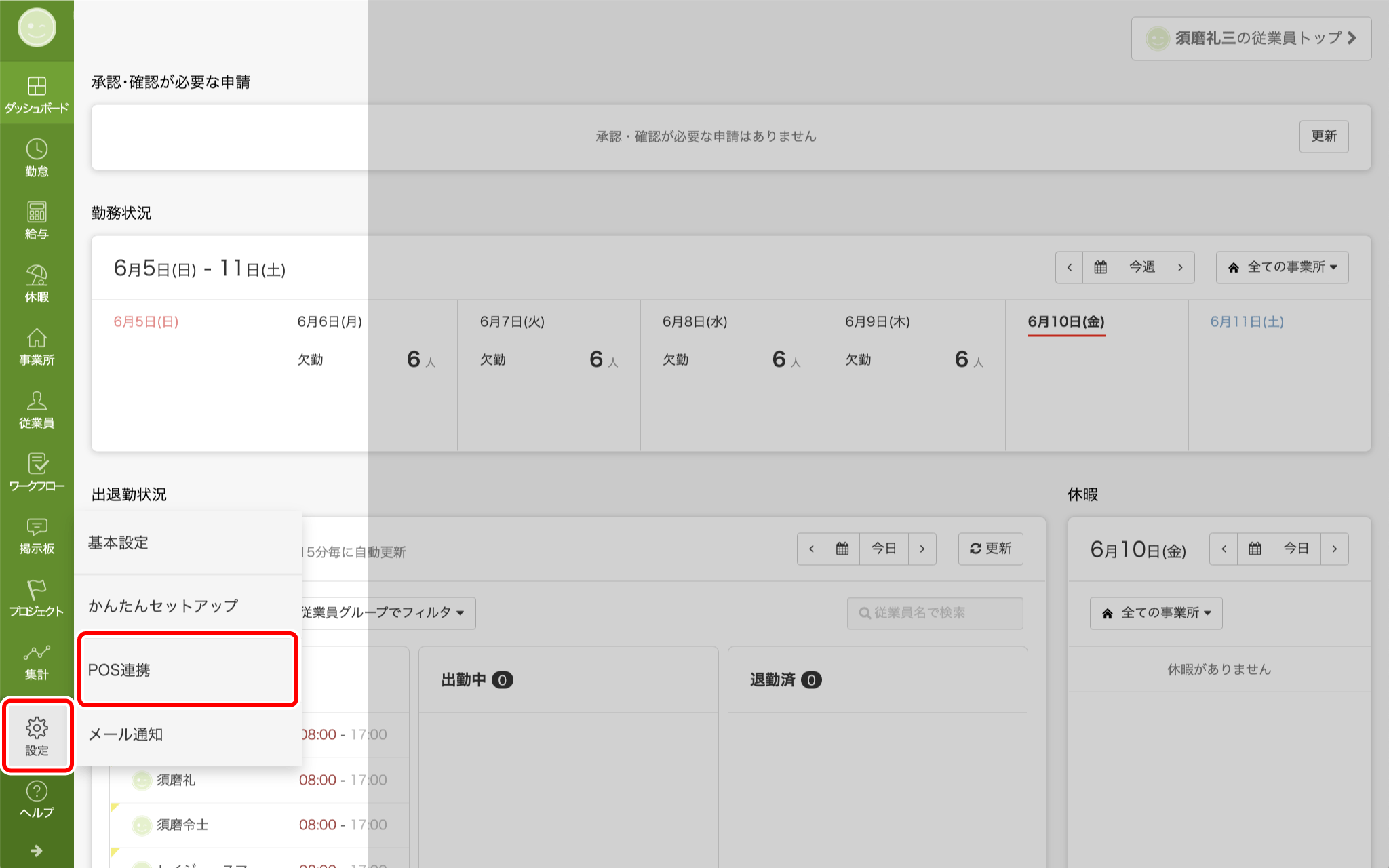
Task: Select POS連携 from settings menu
Action: [x=188, y=670]
